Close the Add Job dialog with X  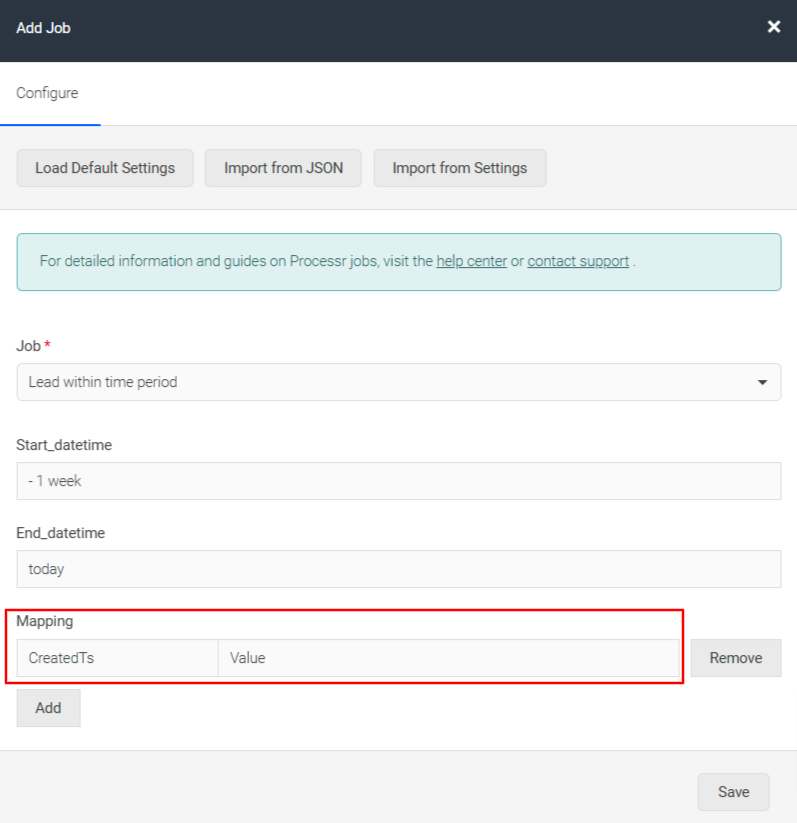click(x=773, y=27)
